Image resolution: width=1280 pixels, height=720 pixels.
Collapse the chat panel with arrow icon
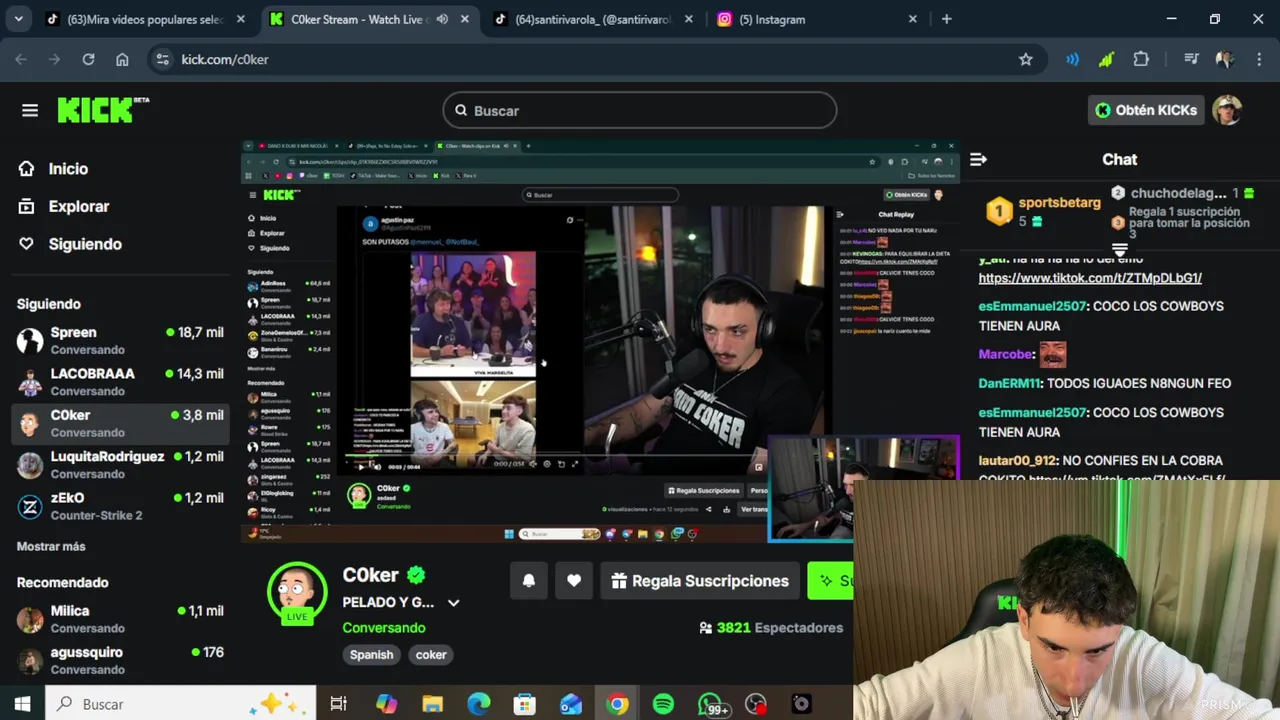(x=978, y=160)
